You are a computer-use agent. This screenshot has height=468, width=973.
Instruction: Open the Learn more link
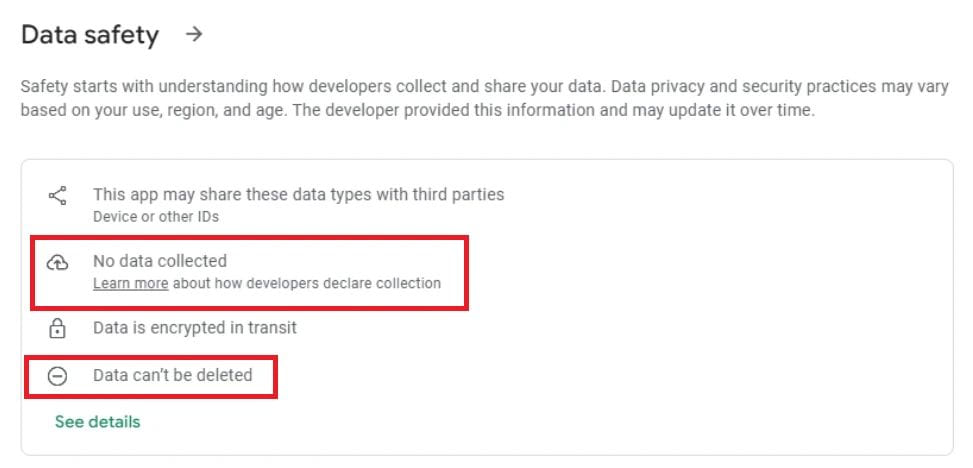130,283
